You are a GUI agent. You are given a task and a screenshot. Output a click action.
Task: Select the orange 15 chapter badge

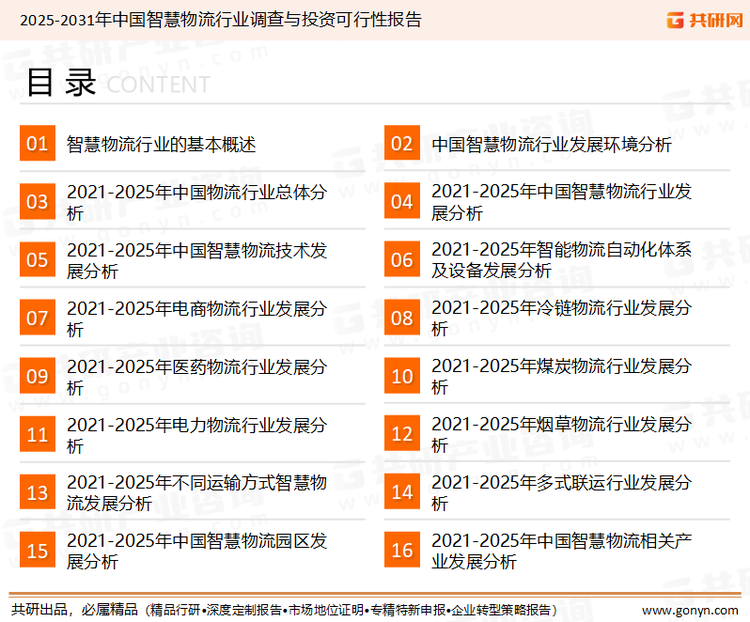tap(37, 550)
